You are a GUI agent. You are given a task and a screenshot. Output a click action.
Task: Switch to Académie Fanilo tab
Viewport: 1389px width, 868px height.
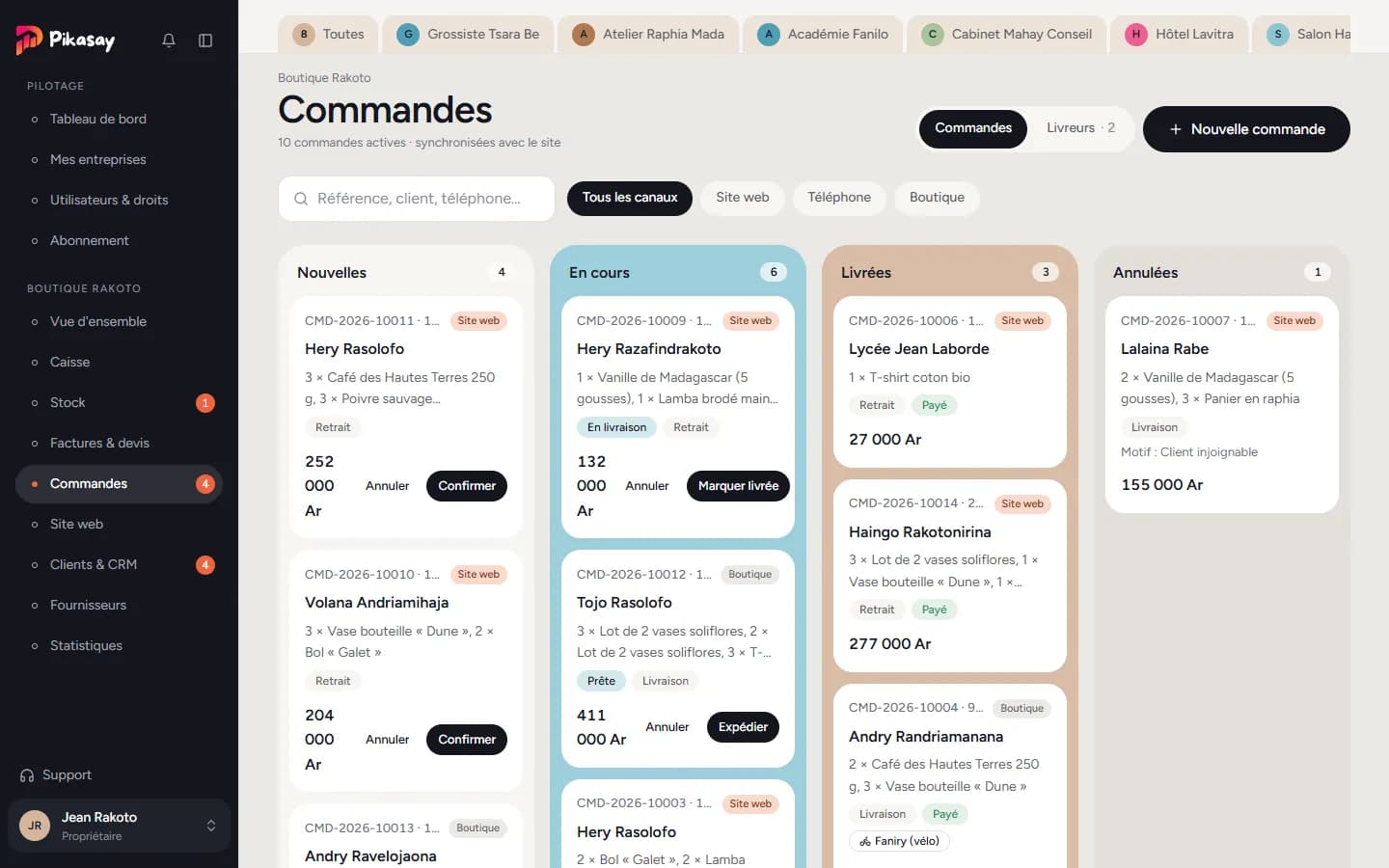point(824,34)
